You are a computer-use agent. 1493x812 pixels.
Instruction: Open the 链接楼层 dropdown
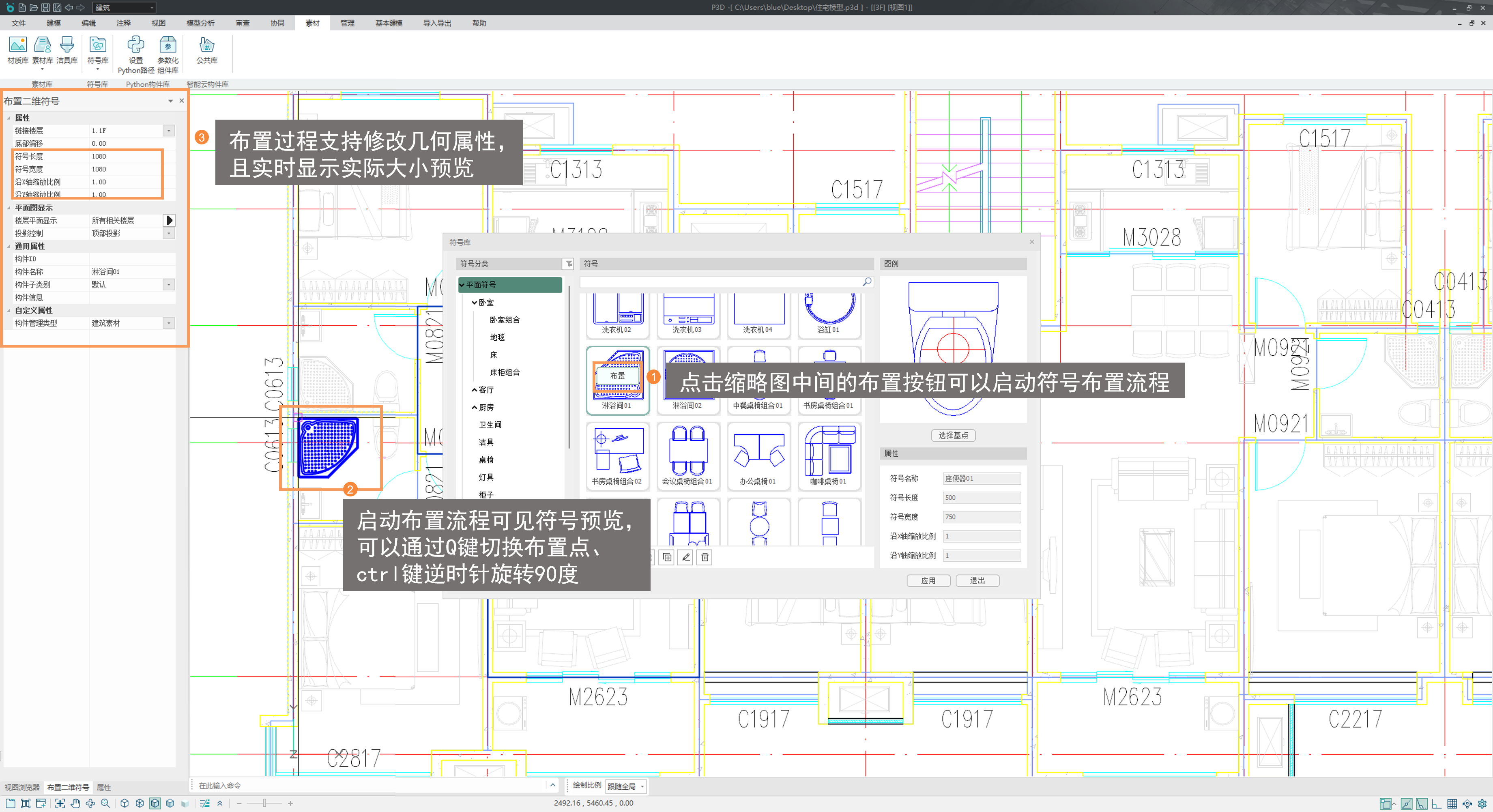[x=169, y=131]
